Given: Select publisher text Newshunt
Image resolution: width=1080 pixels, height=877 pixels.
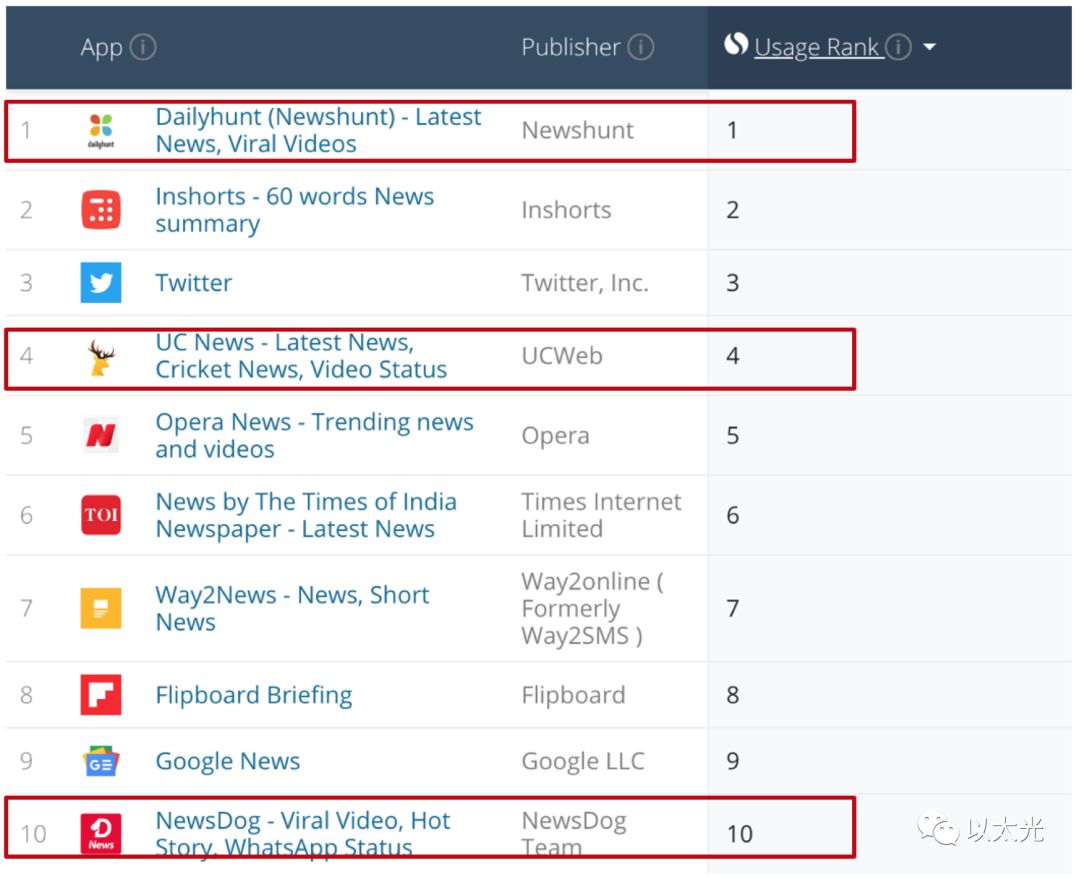Looking at the screenshot, I should click(577, 130).
